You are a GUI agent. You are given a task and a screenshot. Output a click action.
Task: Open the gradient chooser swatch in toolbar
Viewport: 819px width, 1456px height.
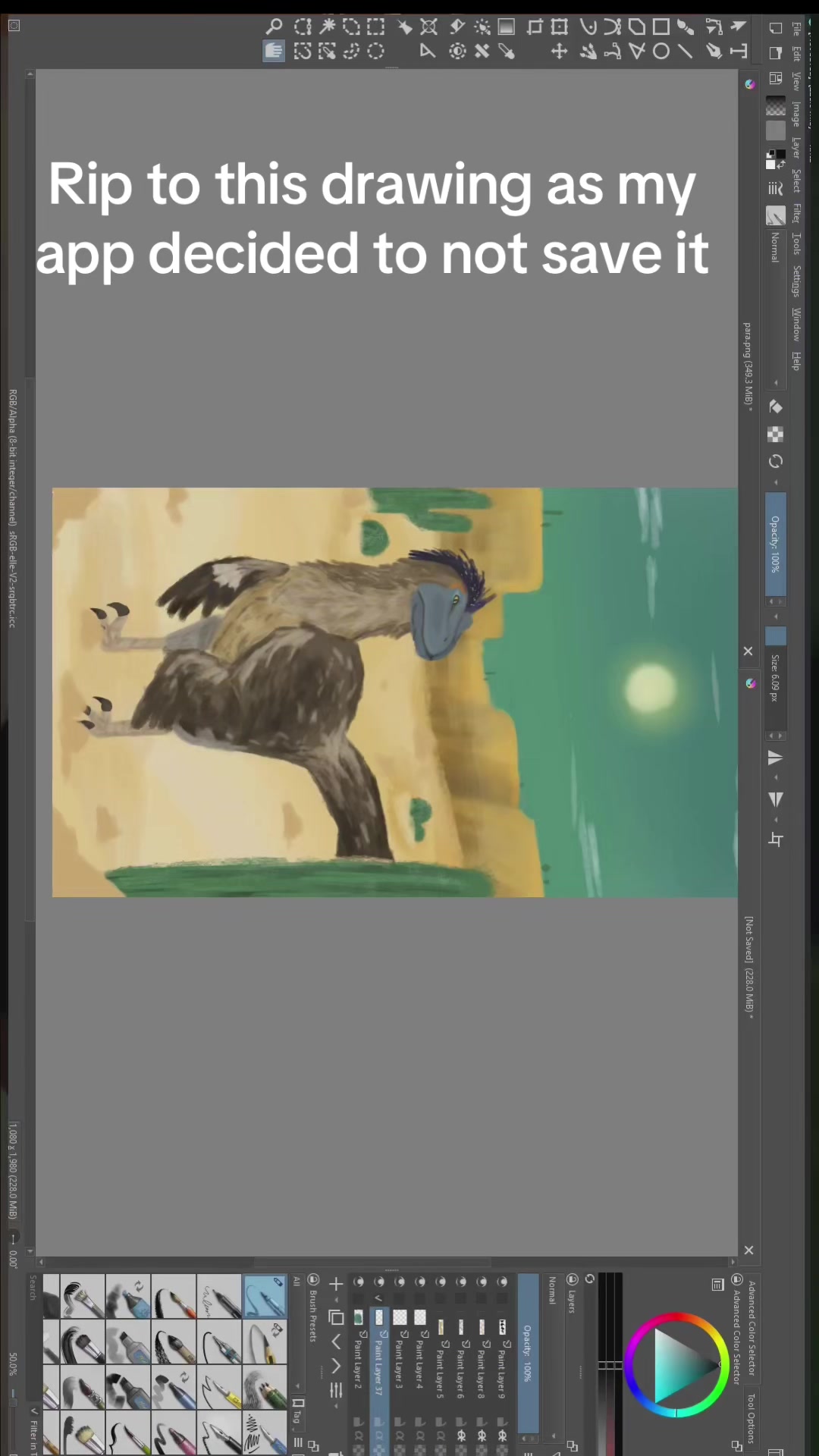[x=775, y=106]
